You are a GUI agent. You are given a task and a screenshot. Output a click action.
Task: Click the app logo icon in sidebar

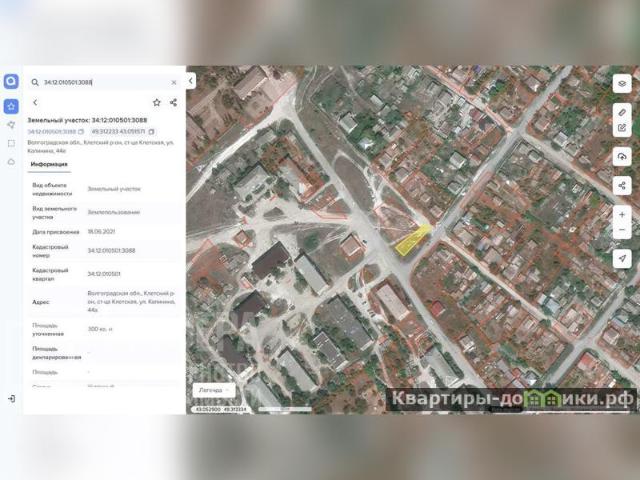click(11, 82)
